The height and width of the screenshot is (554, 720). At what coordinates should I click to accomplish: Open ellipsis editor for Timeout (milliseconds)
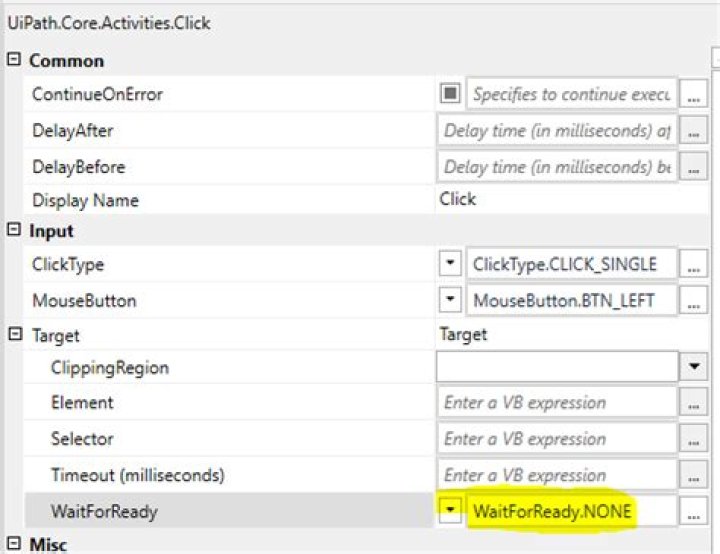(x=693, y=475)
